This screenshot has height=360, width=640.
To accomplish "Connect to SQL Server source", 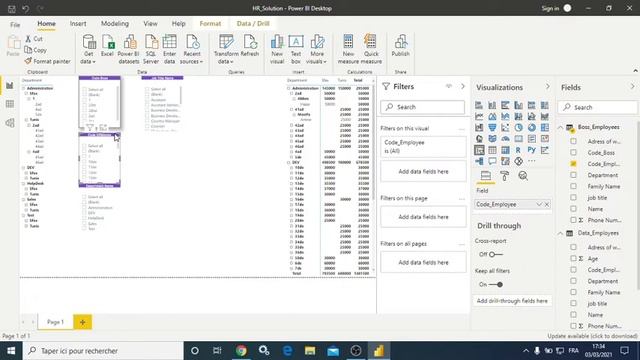I will [151, 49].
